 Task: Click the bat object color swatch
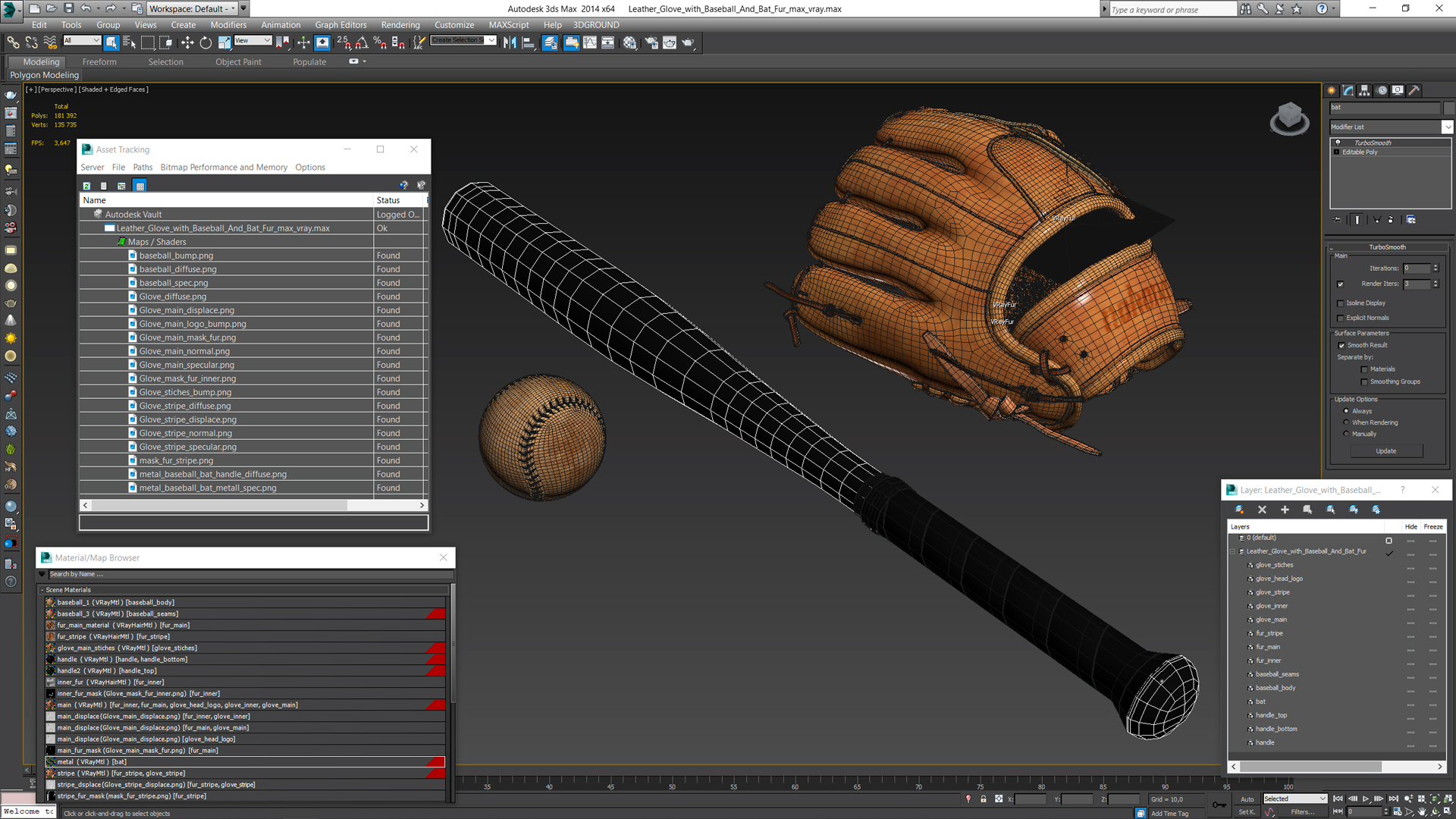[1449, 108]
